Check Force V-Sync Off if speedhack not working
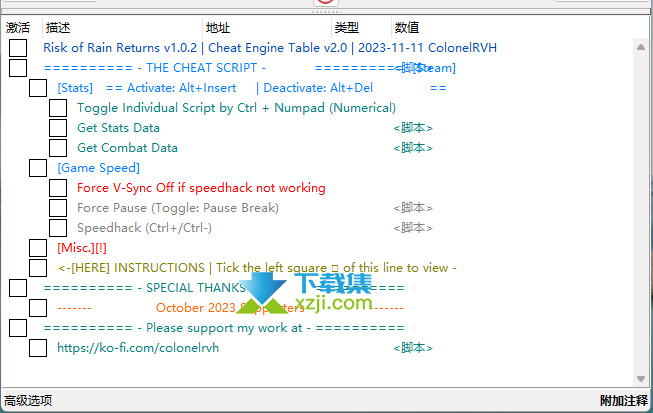 tap(58, 188)
